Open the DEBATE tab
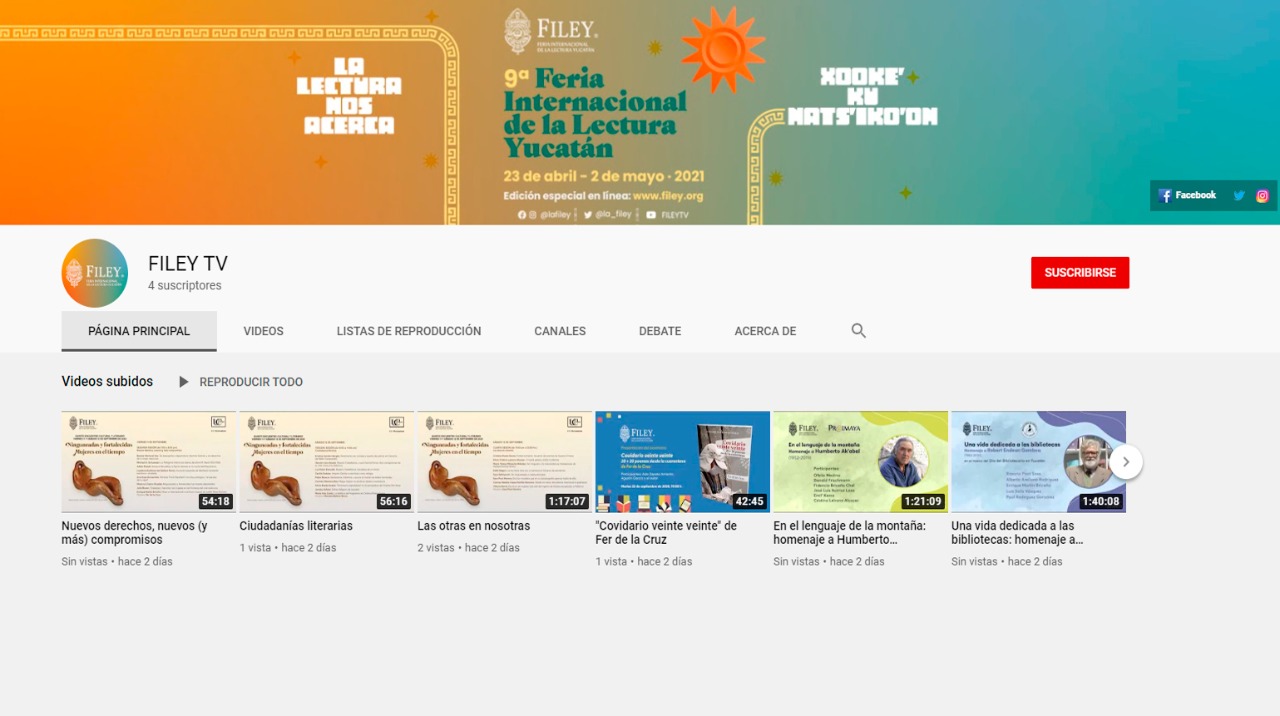The height and width of the screenshot is (716, 1280). coord(660,331)
